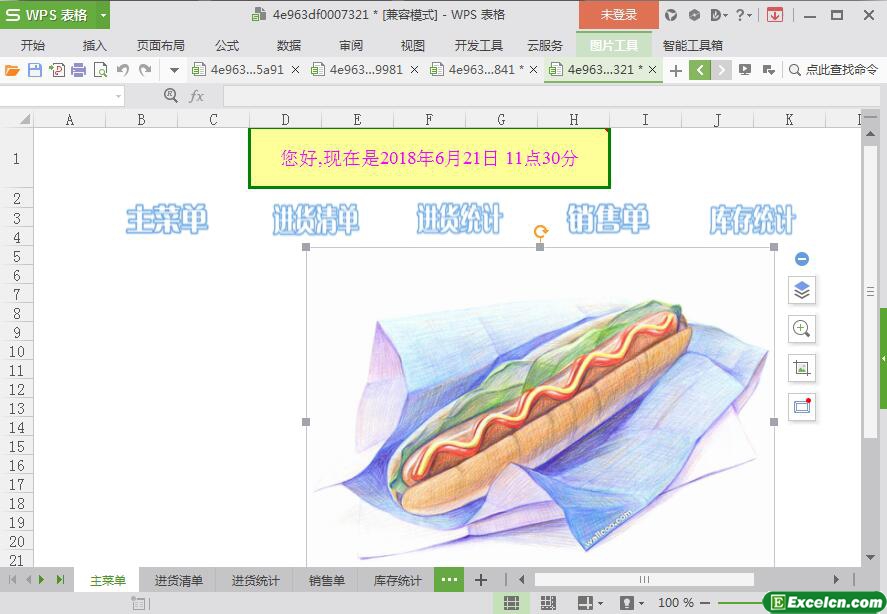Open the 公式 ribbon tab
The image size is (887, 614).
(x=227, y=45)
